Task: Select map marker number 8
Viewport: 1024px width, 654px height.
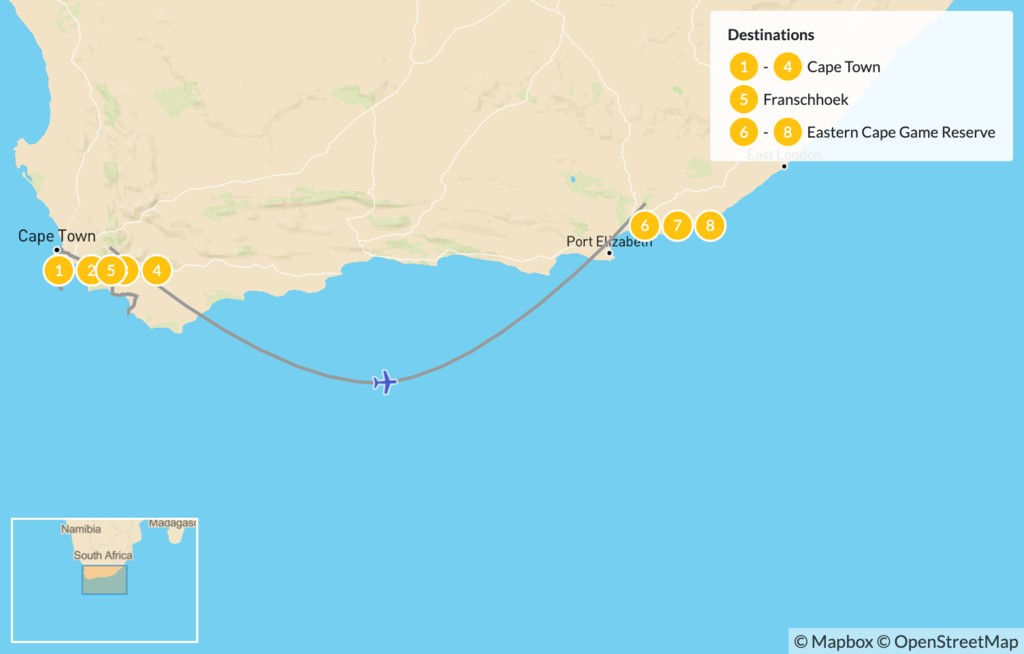Action: [710, 226]
